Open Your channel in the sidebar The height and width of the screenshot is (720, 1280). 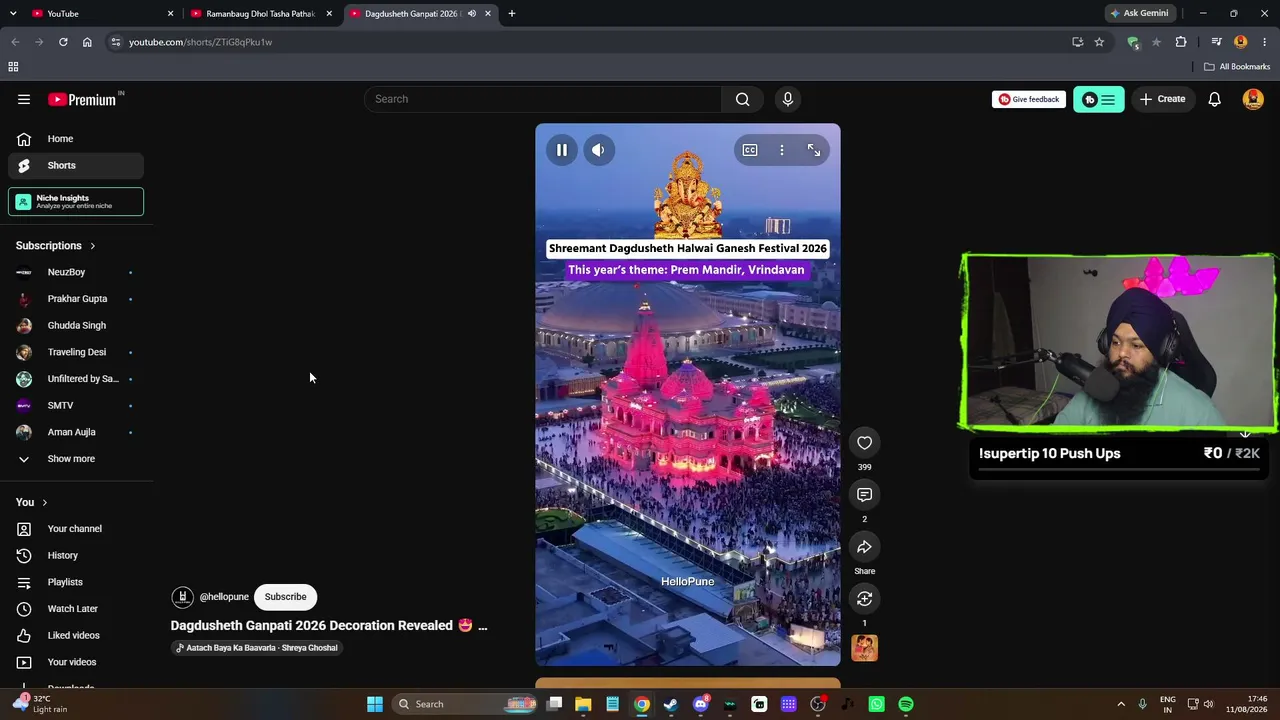click(x=76, y=529)
